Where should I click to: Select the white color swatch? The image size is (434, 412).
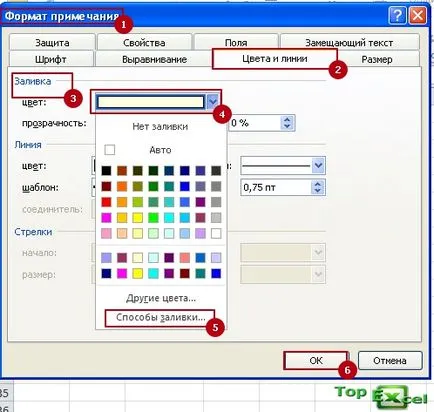click(x=216, y=233)
